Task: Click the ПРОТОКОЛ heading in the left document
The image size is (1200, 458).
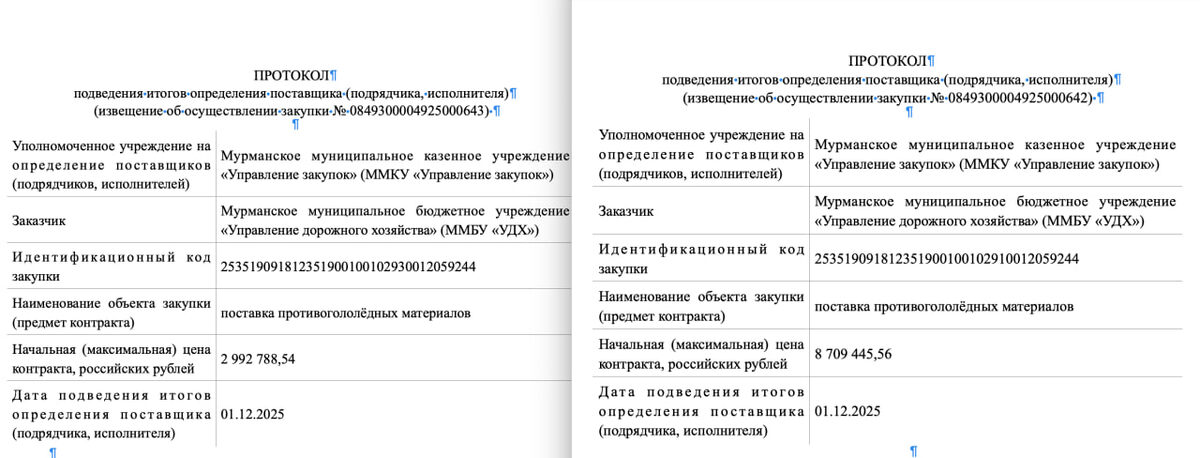Action: pos(291,76)
